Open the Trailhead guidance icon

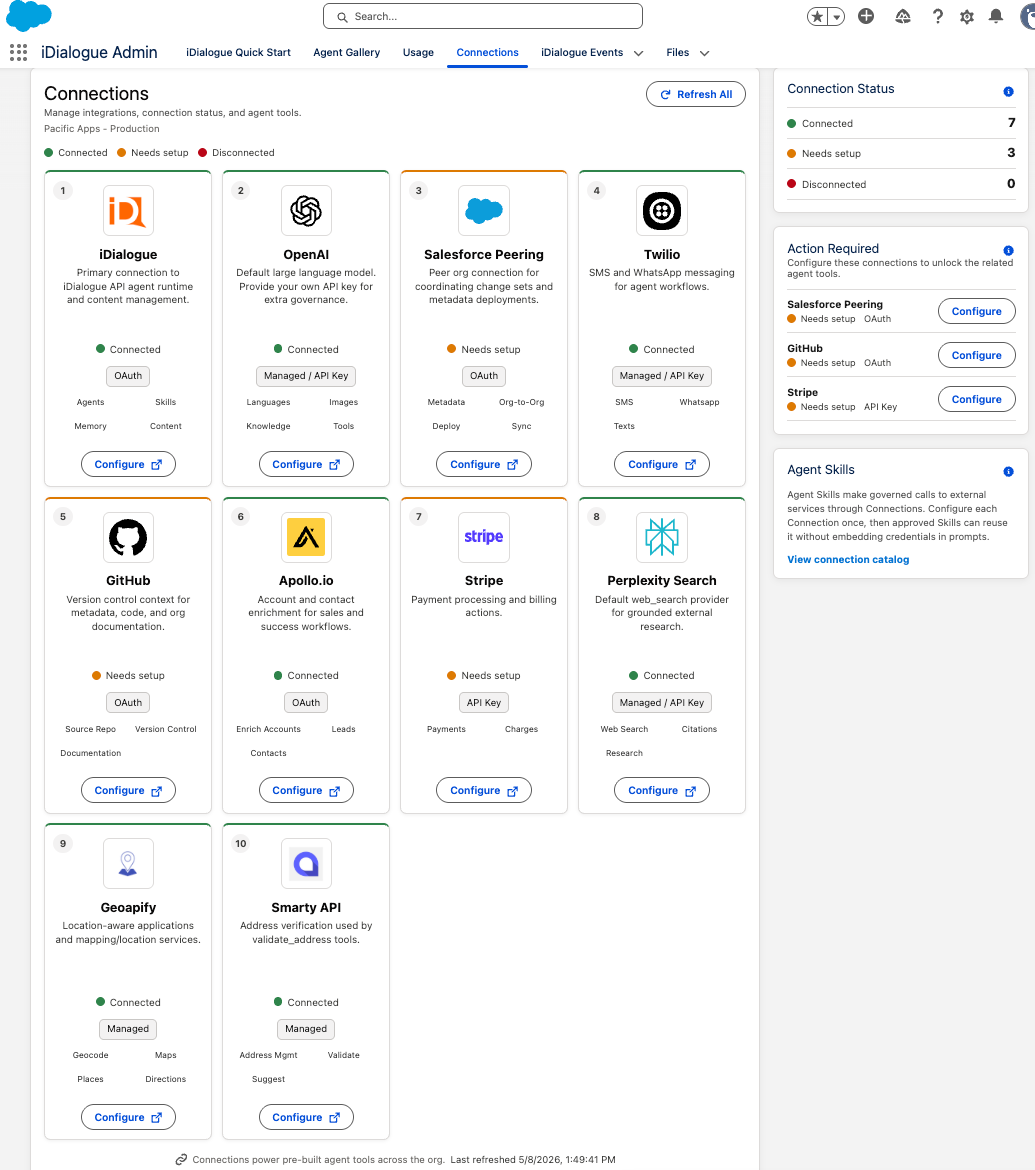point(903,16)
